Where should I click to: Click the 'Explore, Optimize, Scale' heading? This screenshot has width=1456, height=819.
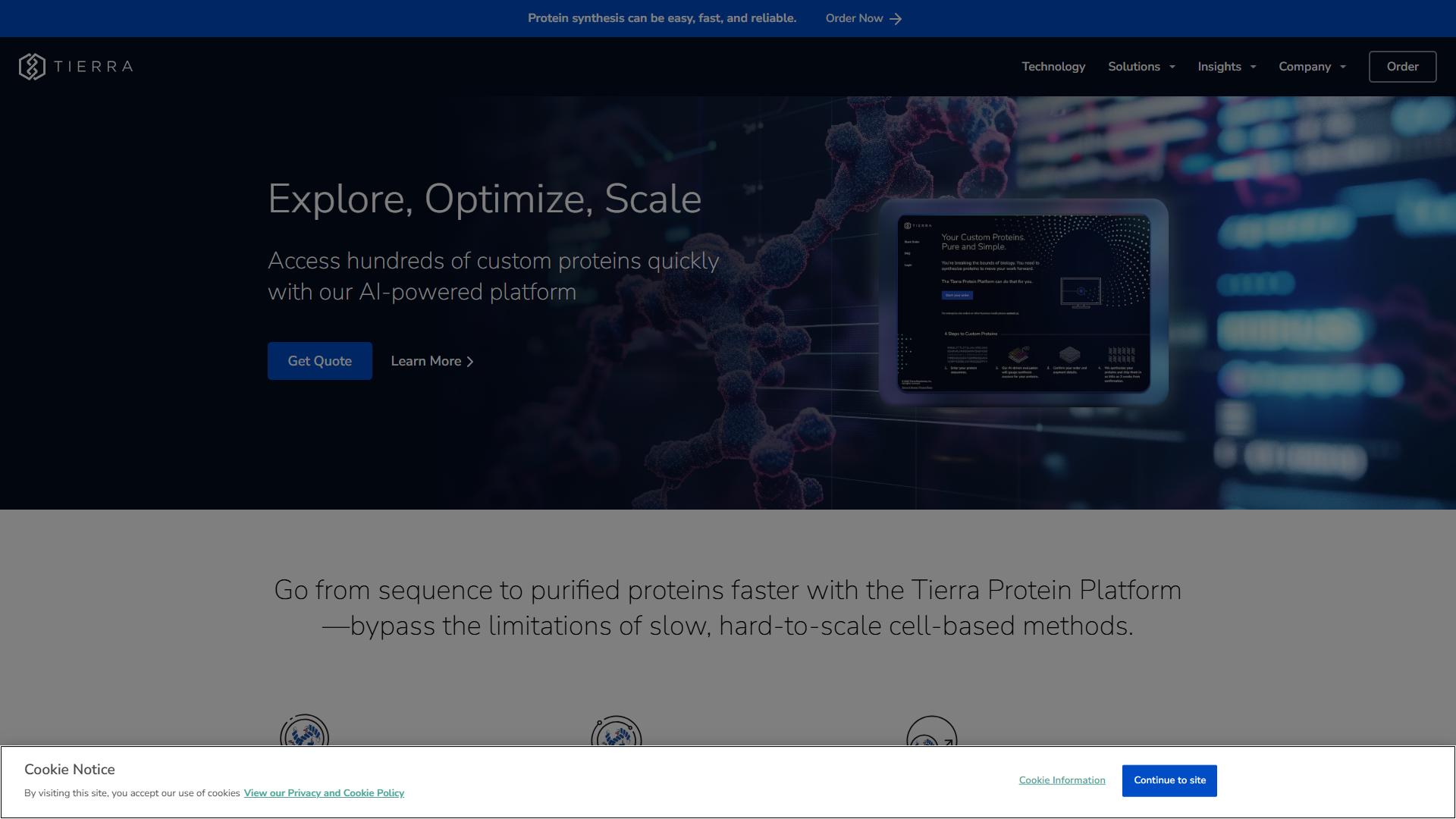pyautogui.click(x=485, y=199)
